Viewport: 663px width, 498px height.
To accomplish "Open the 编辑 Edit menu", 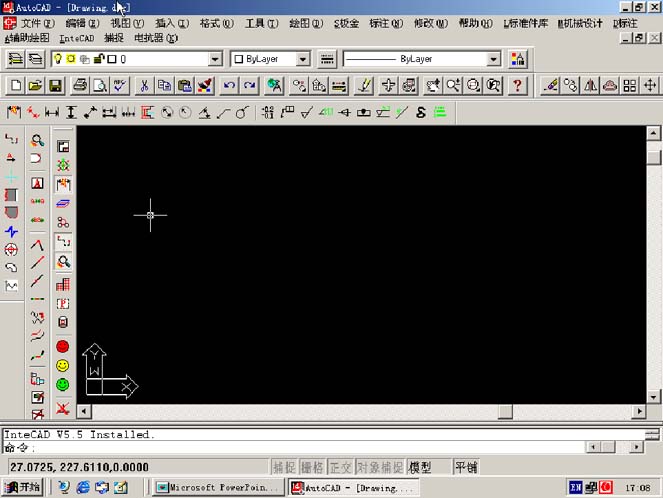I will (82, 23).
